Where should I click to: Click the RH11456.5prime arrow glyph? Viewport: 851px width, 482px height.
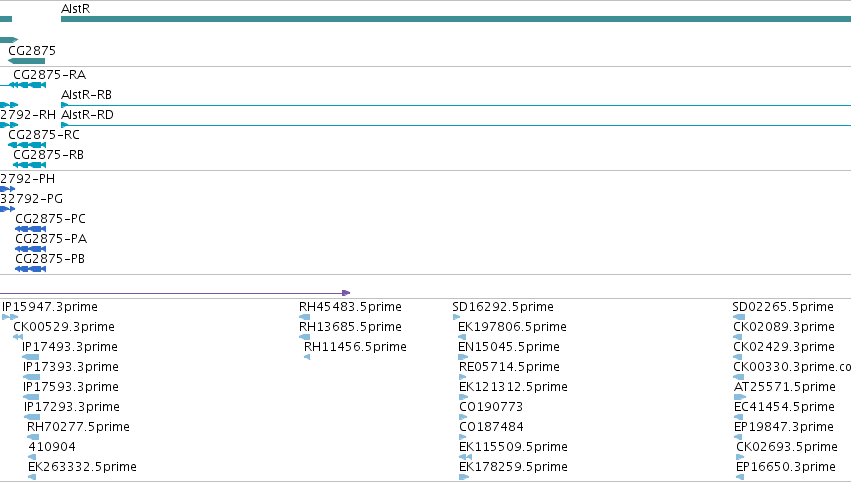click(307, 357)
